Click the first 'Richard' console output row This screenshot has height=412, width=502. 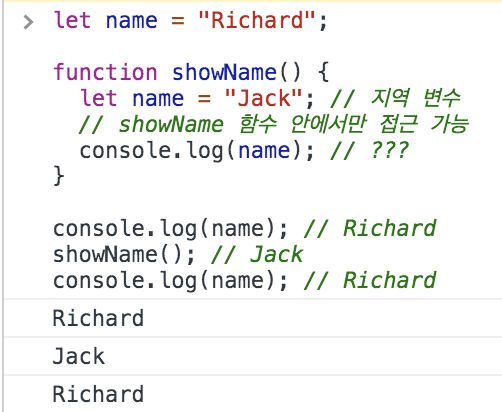pyautogui.click(x=253, y=318)
